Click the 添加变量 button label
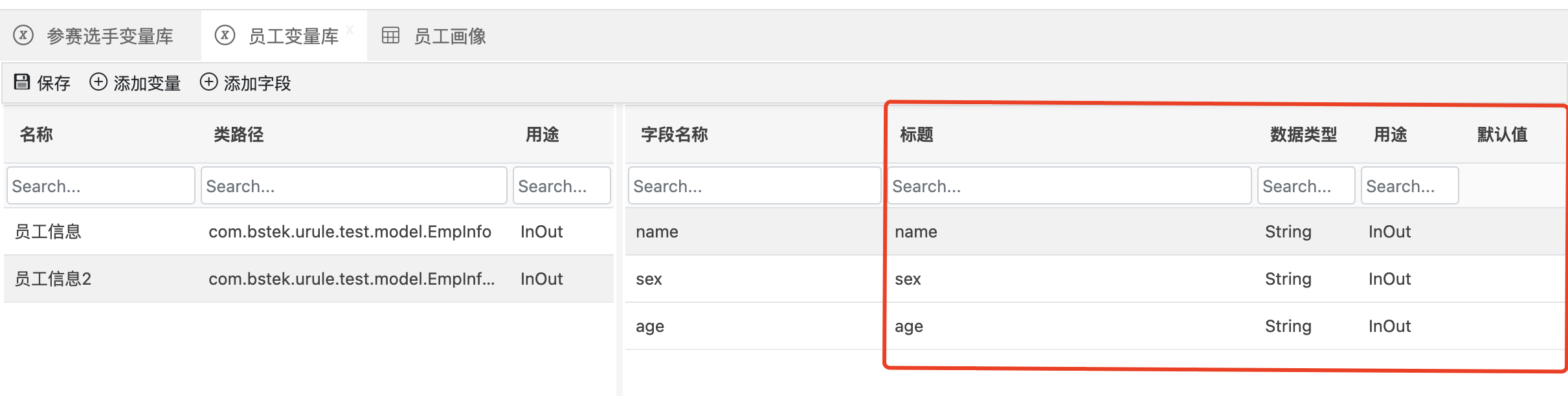Screen dimensions: 1568x396 147,83
